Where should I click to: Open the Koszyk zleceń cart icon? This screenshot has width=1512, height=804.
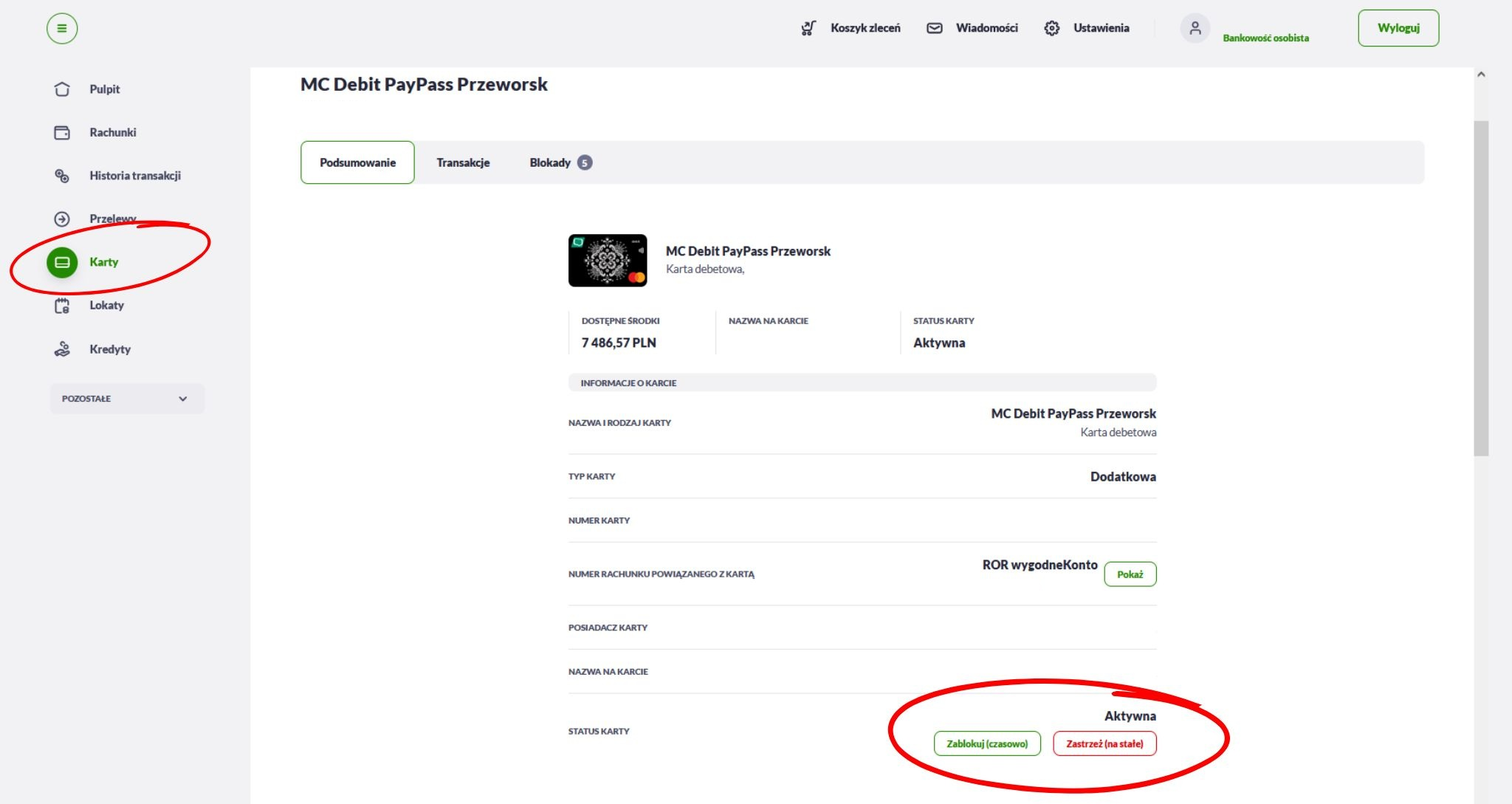pos(808,28)
